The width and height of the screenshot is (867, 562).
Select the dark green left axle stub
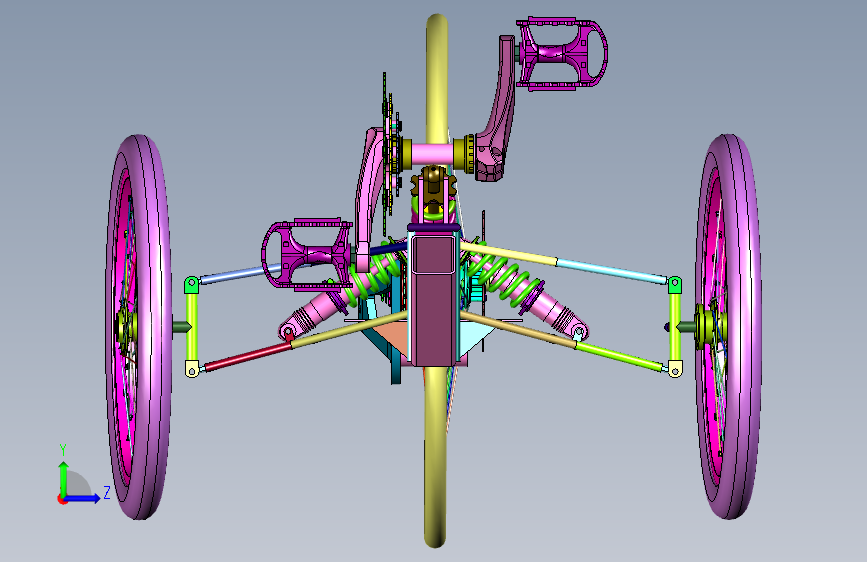181,327
